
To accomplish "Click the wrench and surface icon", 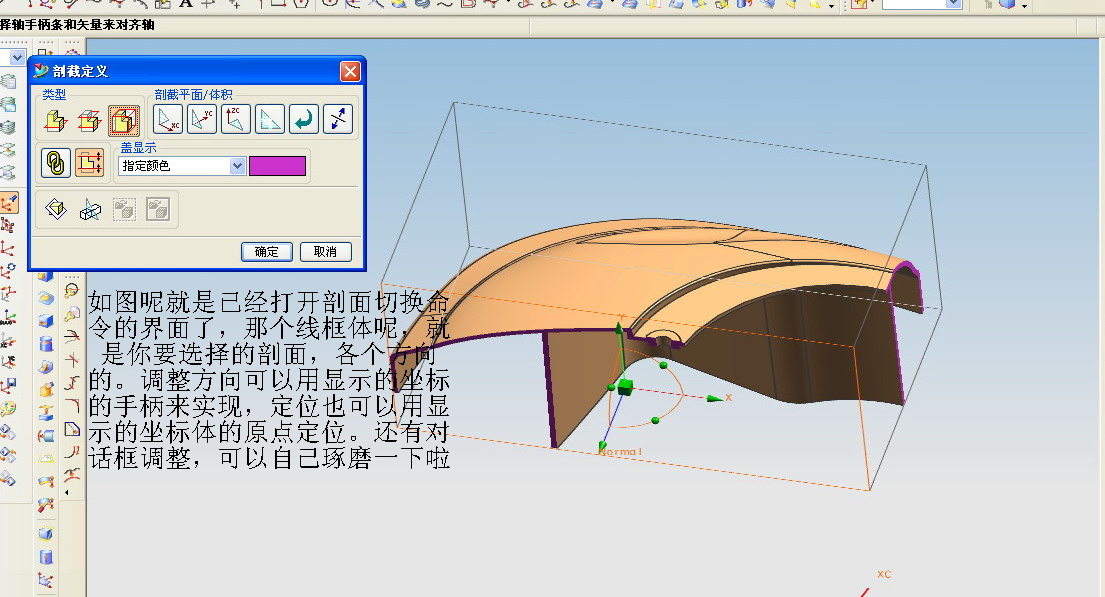I will [x=46, y=505].
